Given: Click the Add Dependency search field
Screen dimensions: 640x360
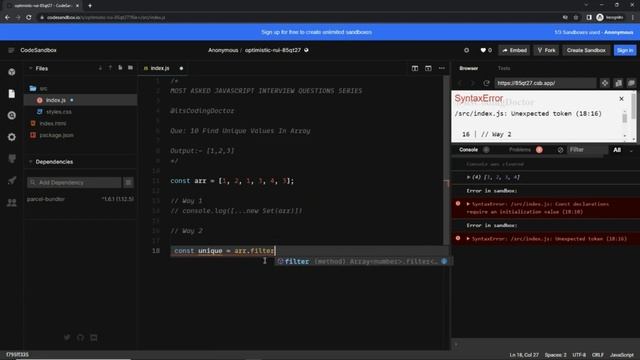Looking at the screenshot, I should [74, 182].
